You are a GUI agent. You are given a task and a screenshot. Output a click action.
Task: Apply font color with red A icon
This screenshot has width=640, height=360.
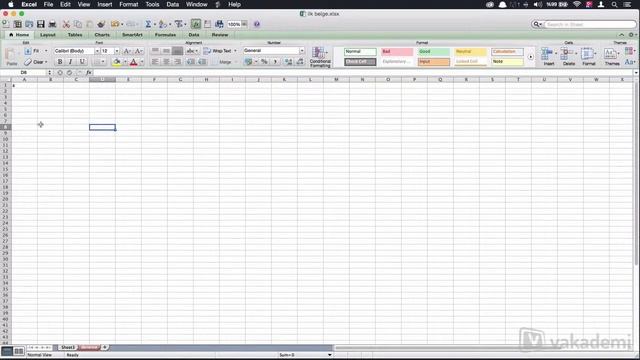click(x=133, y=62)
